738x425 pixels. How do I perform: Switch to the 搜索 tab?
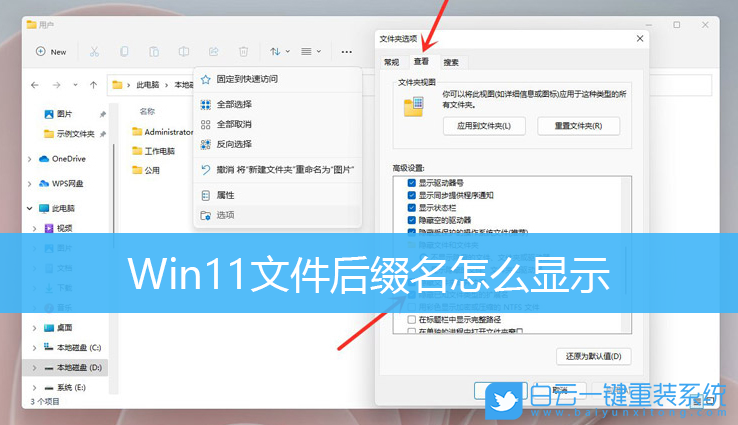point(451,62)
